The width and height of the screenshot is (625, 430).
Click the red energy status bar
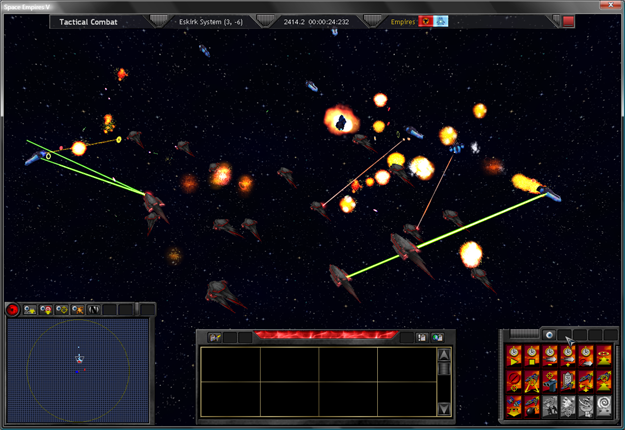pos(326,335)
